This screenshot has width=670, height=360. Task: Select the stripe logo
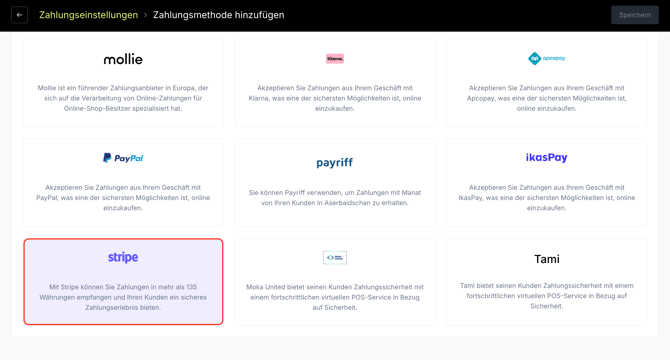(123, 257)
